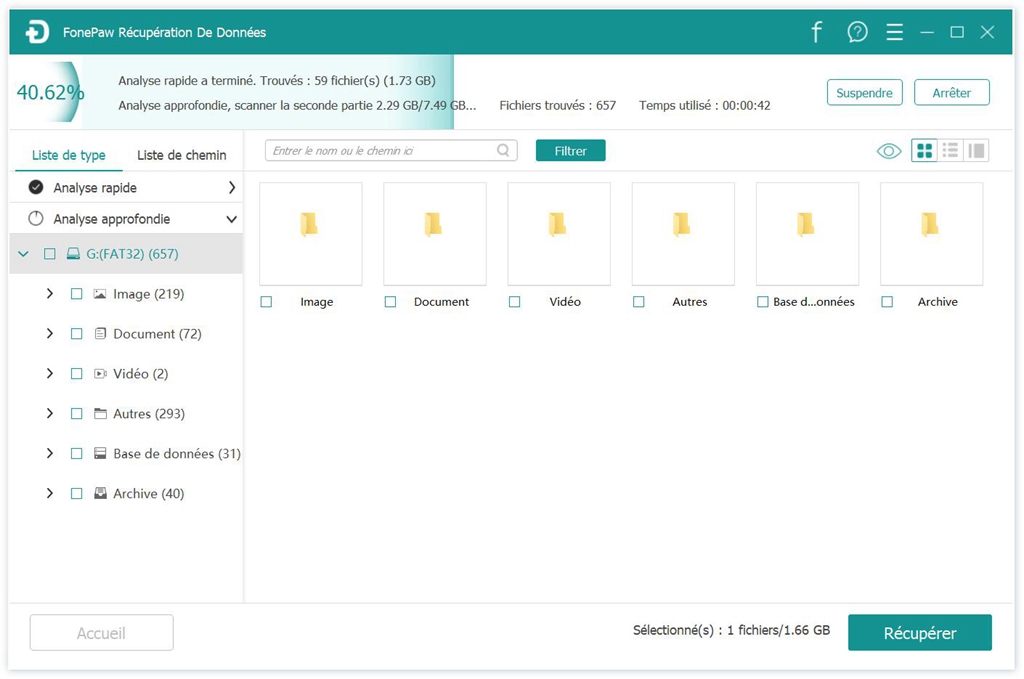Tick the checkbox beside Base d...onnées tile

(762, 302)
